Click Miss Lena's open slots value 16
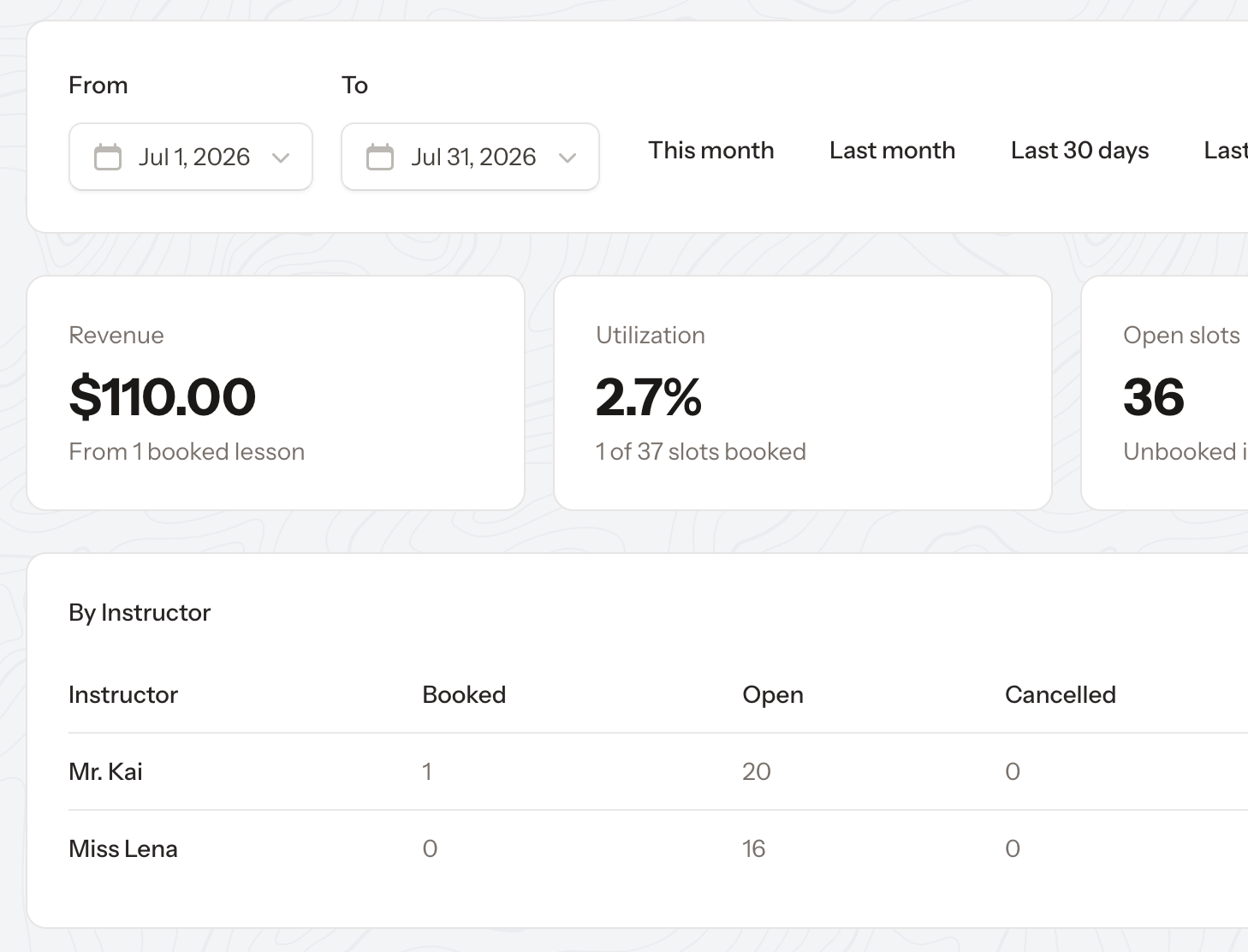This screenshot has height=952, width=1248. (754, 848)
